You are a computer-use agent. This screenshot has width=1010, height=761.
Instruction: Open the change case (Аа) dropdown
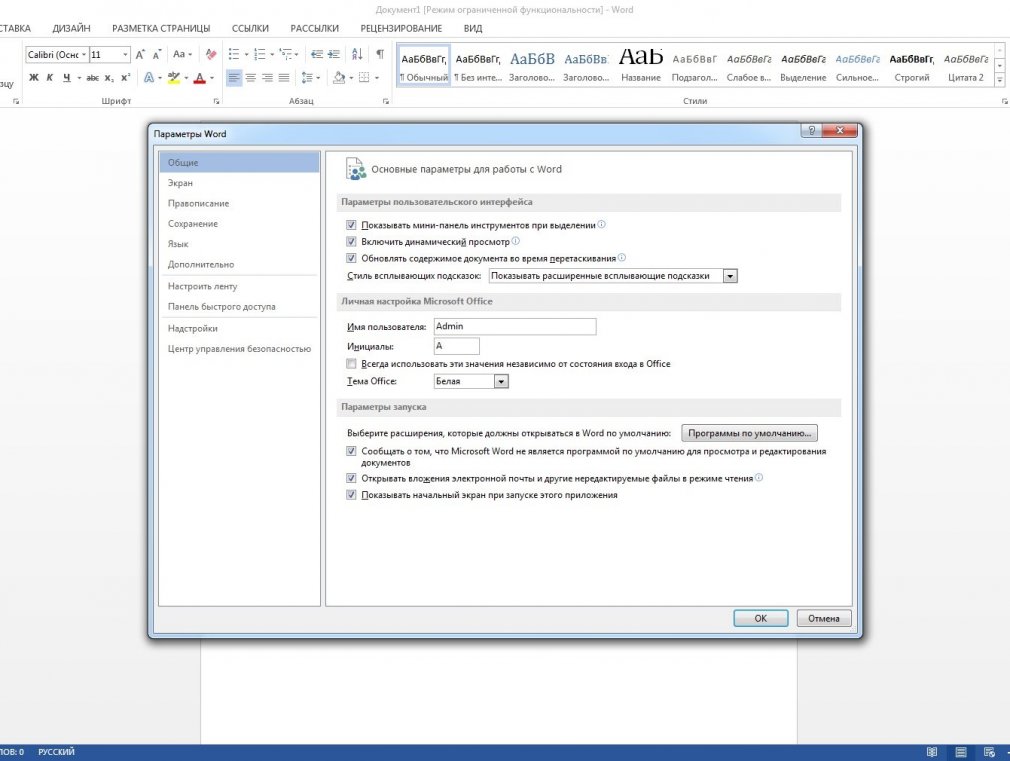point(182,55)
